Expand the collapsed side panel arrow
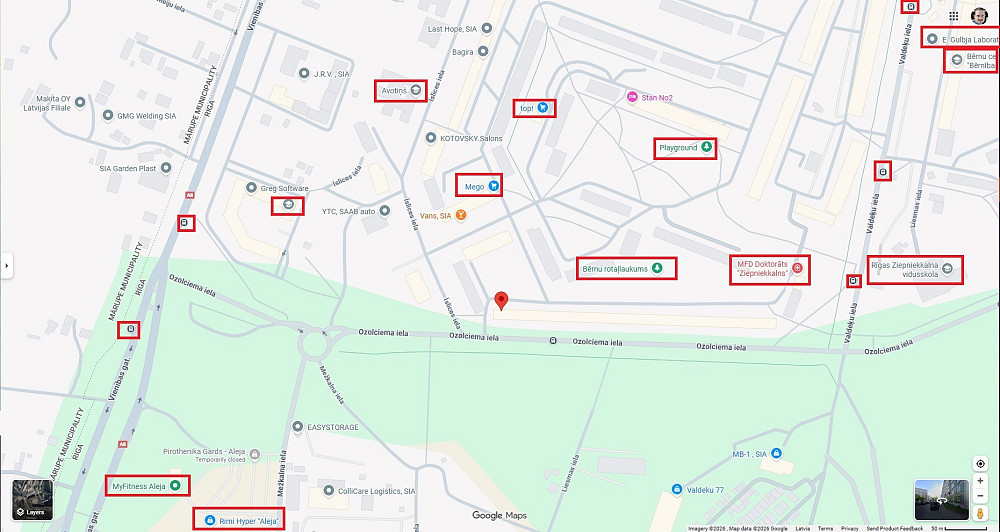 (6, 265)
